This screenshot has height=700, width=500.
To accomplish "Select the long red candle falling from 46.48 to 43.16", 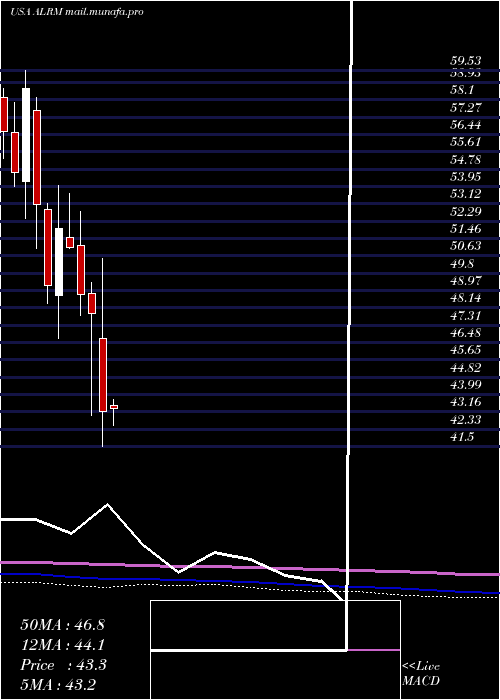I will pos(103,375).
